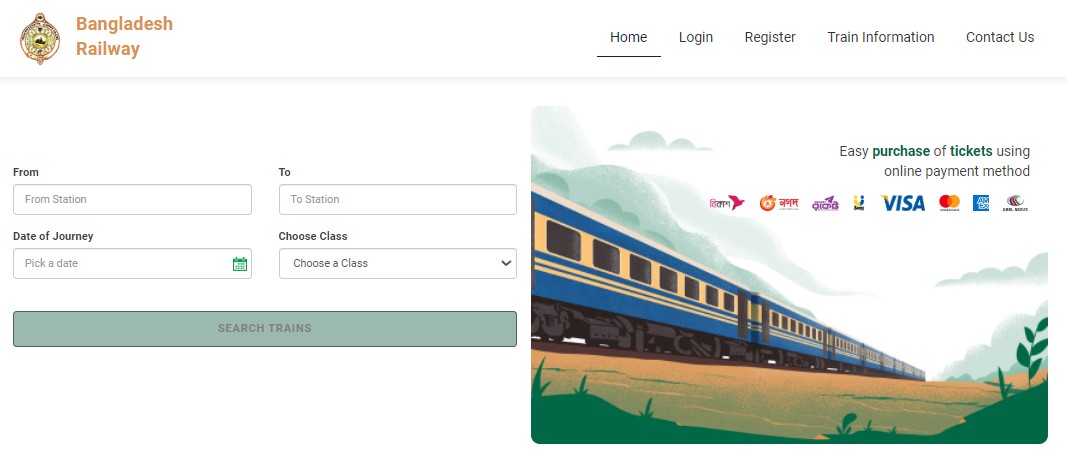
Task: Open the Register page
Action: click(x=770, y=38)
